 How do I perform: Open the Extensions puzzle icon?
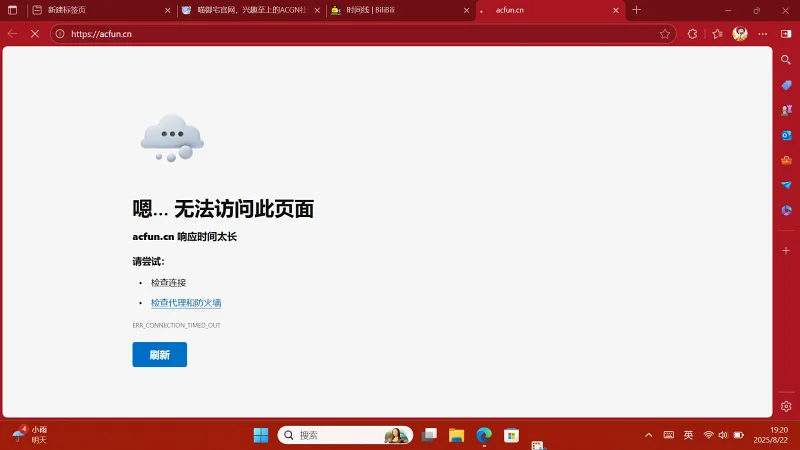point(692,34)
